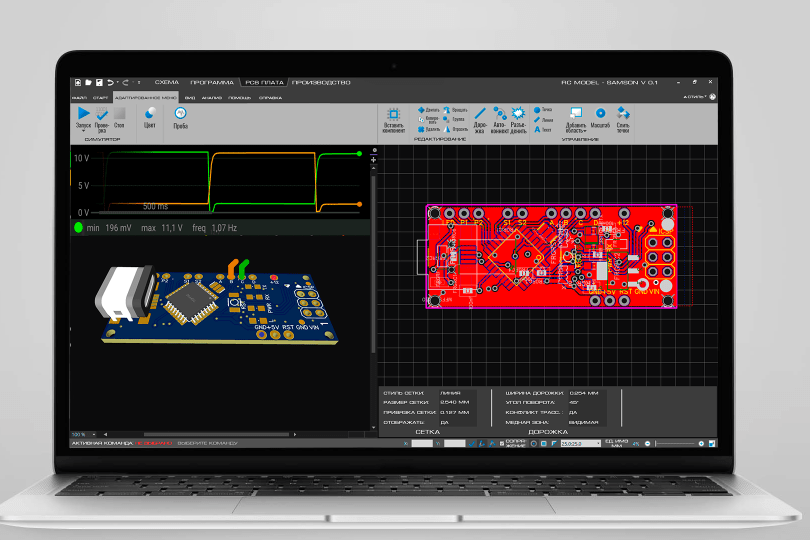Select the Копировать copy tool

(429, 119)
